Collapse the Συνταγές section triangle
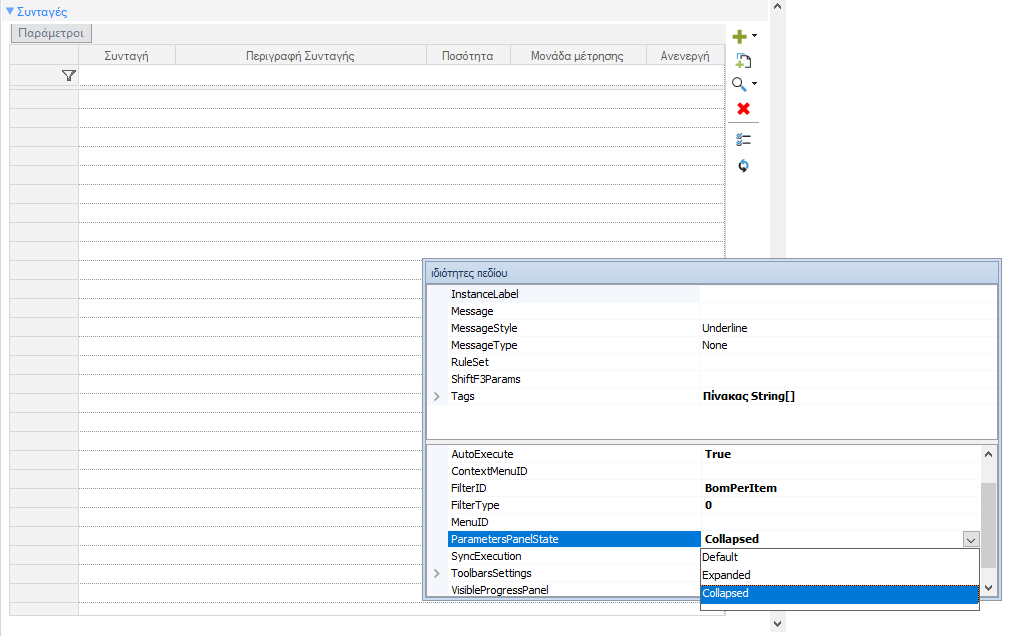Screen dimensions: 1016x636 10,11
